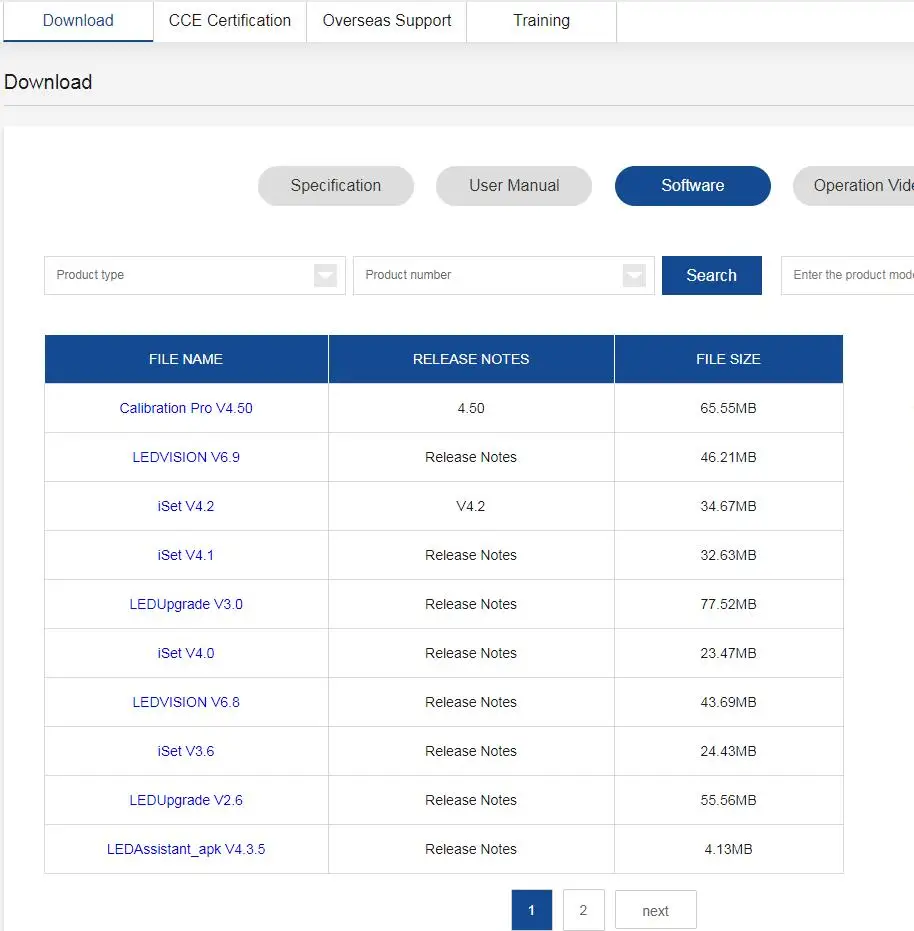Open Release Notes for LEDUpgrade V2.6

coord(471,800)
